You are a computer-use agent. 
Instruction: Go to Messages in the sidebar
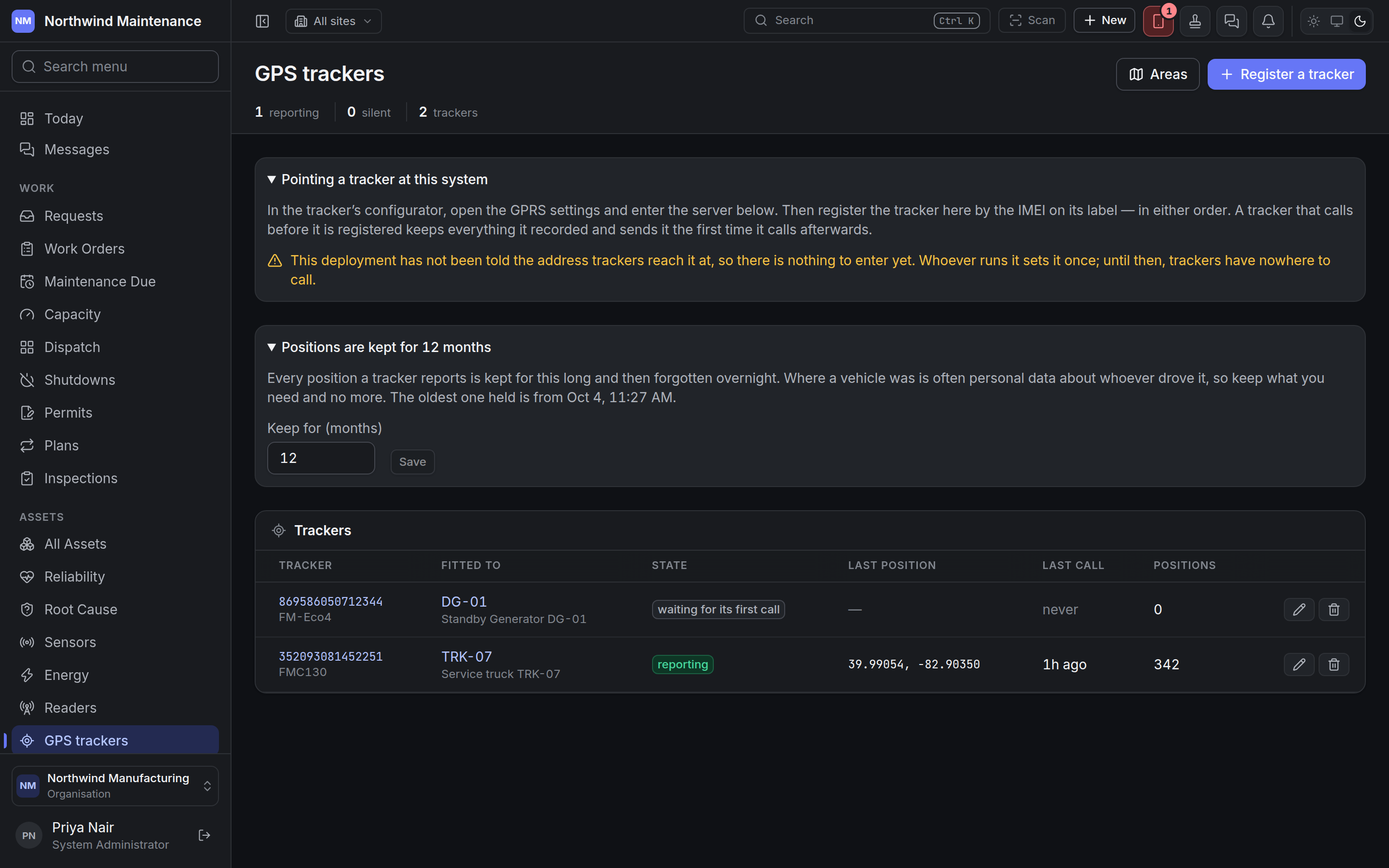115,149
